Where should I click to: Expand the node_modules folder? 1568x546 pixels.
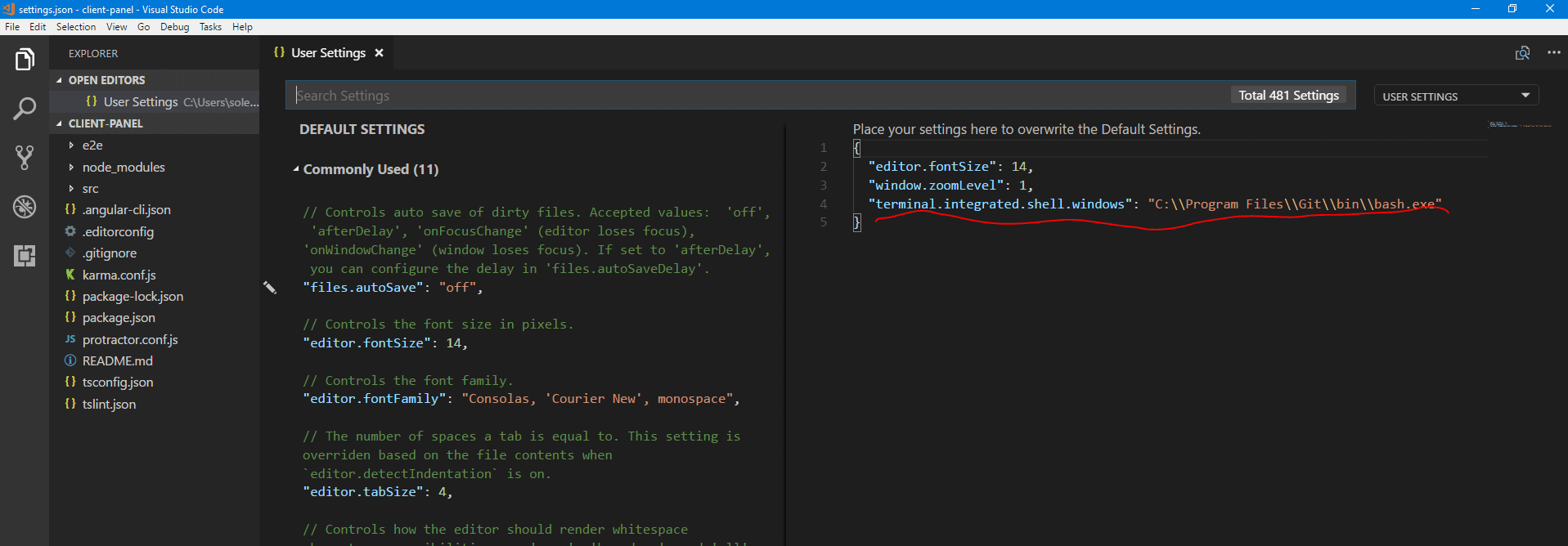pyautogui.click(x=154, y=167)
